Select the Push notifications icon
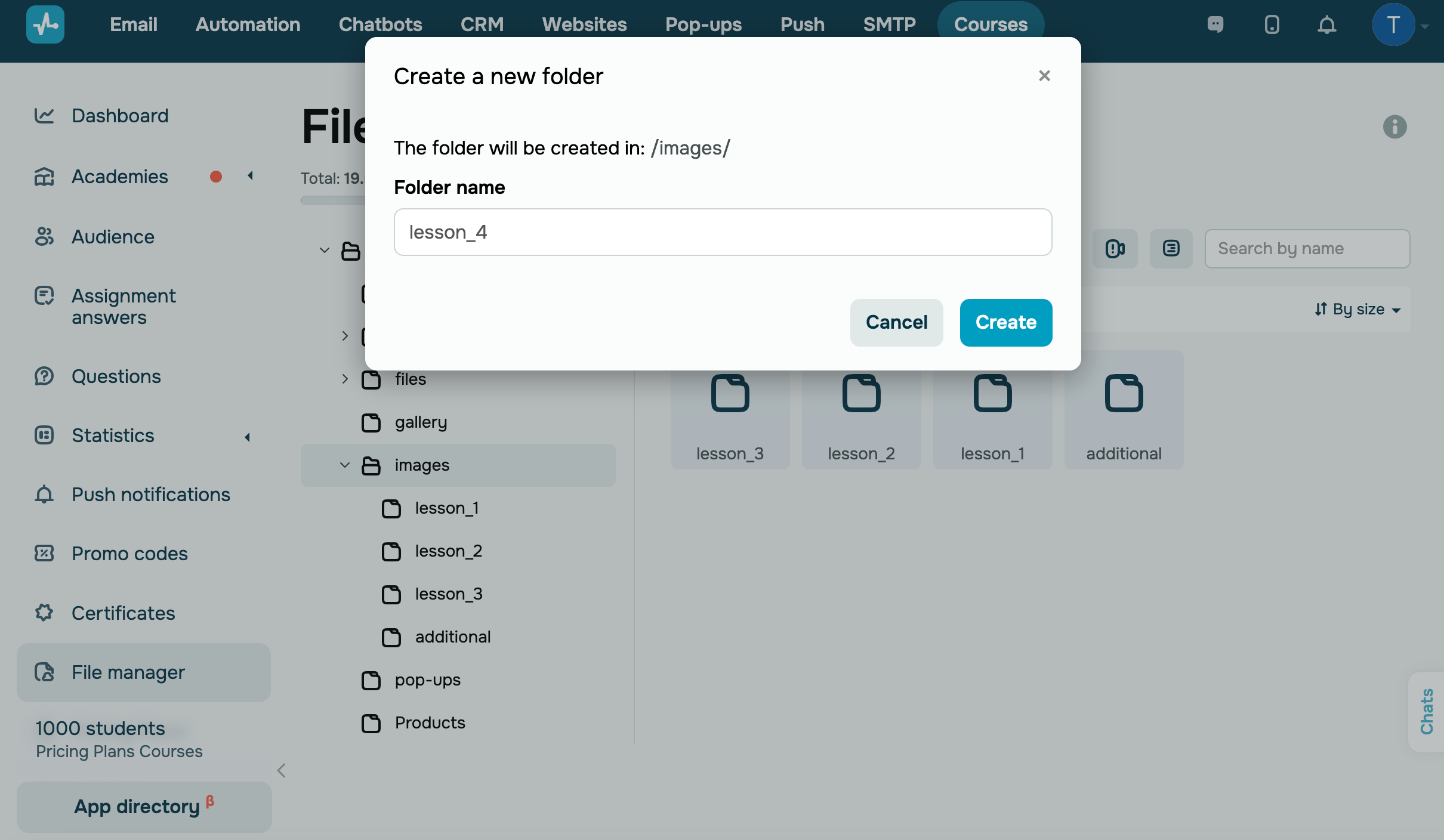This screenshot has height=840, width=1444. pos(44,494)
